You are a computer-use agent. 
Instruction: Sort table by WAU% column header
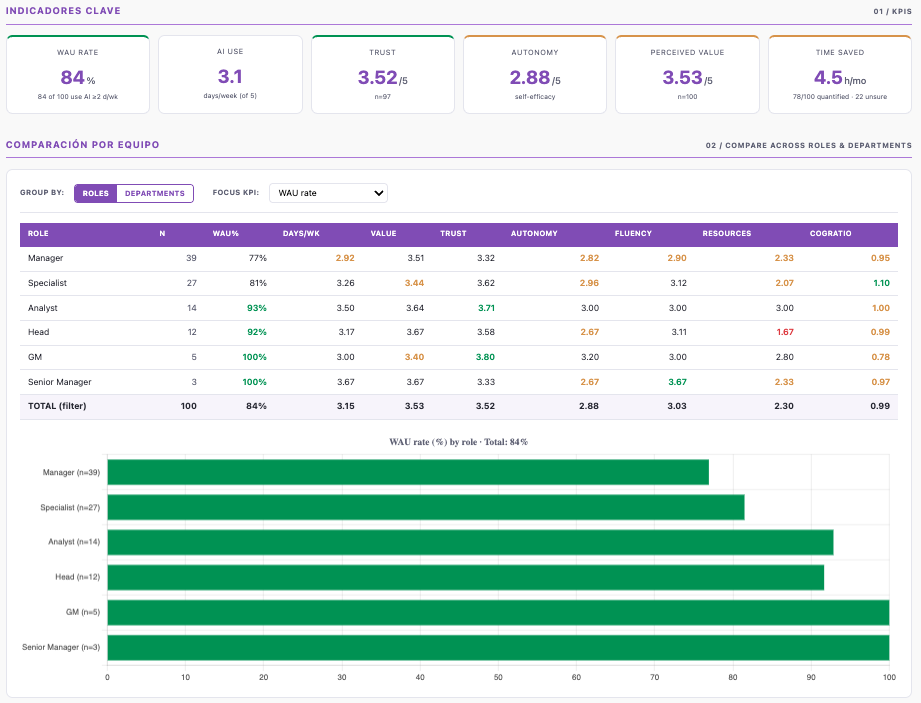coord(226,234)
